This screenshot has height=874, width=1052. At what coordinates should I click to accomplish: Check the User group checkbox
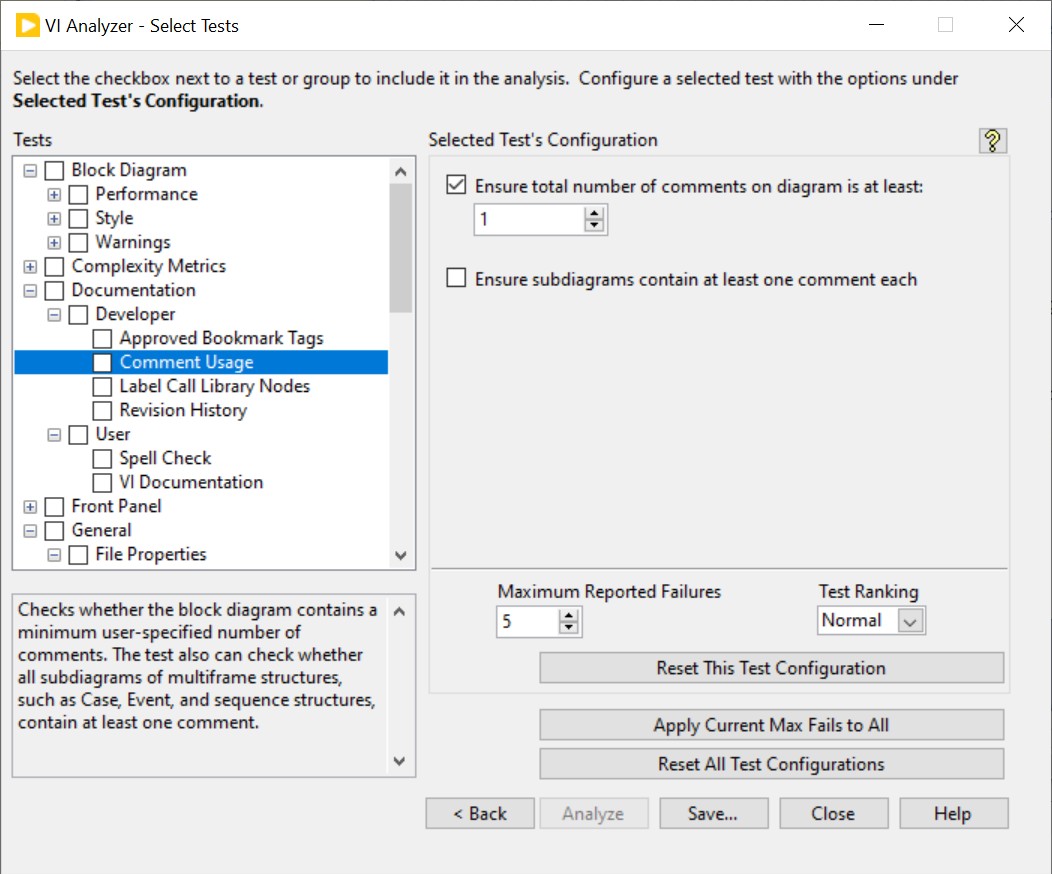pos(78,435)
